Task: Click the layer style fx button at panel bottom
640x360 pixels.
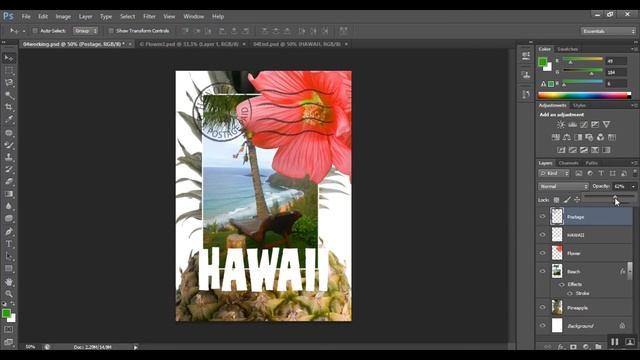Action: click(561, 347)
